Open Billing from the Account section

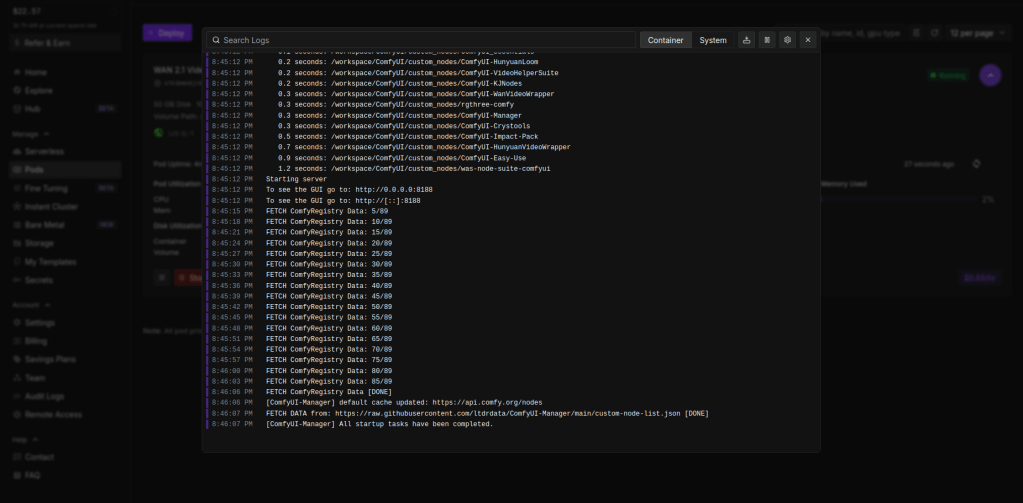tap(36, 341)
